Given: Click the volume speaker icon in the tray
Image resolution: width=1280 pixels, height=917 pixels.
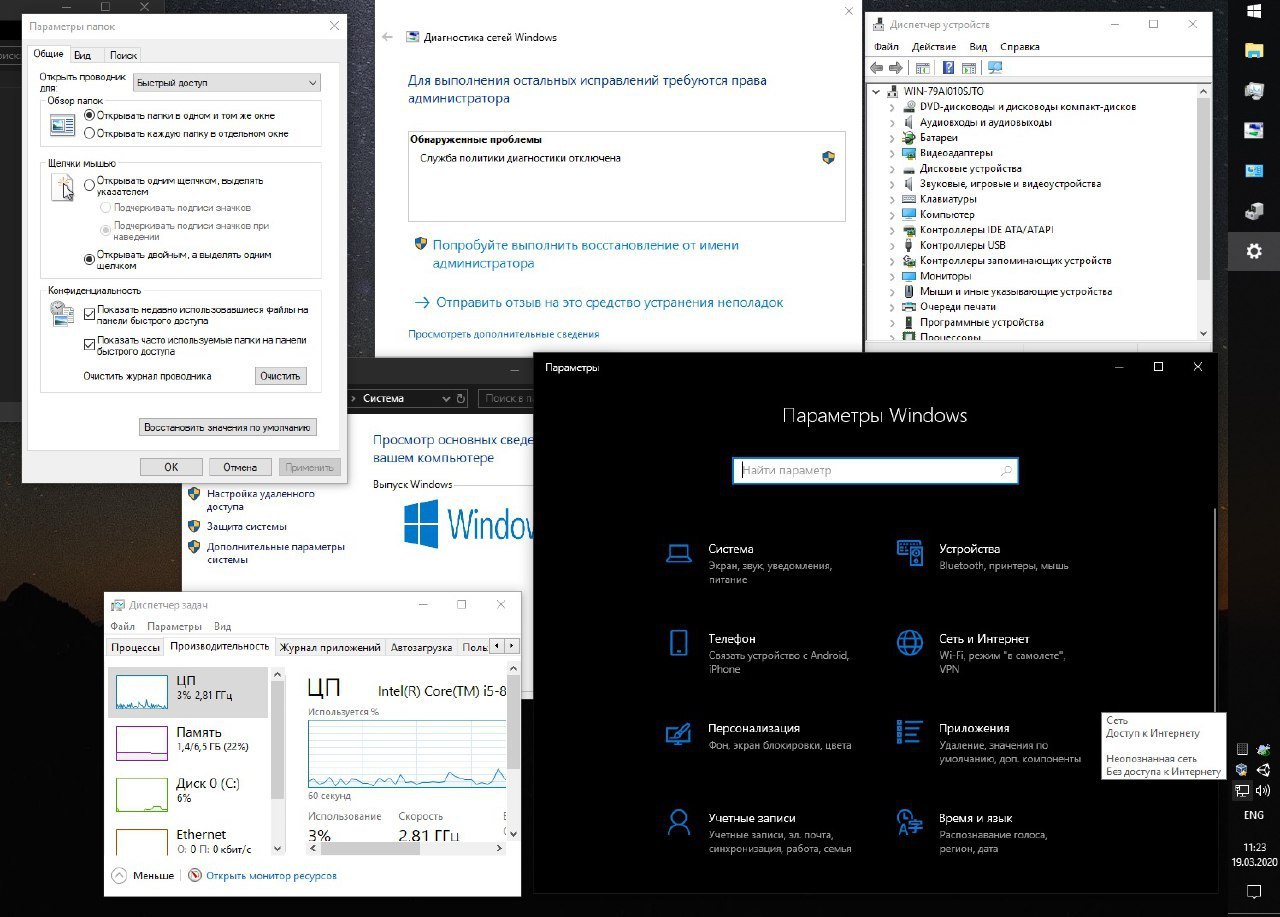Looking at the screenshot, I should [1263, 791].
